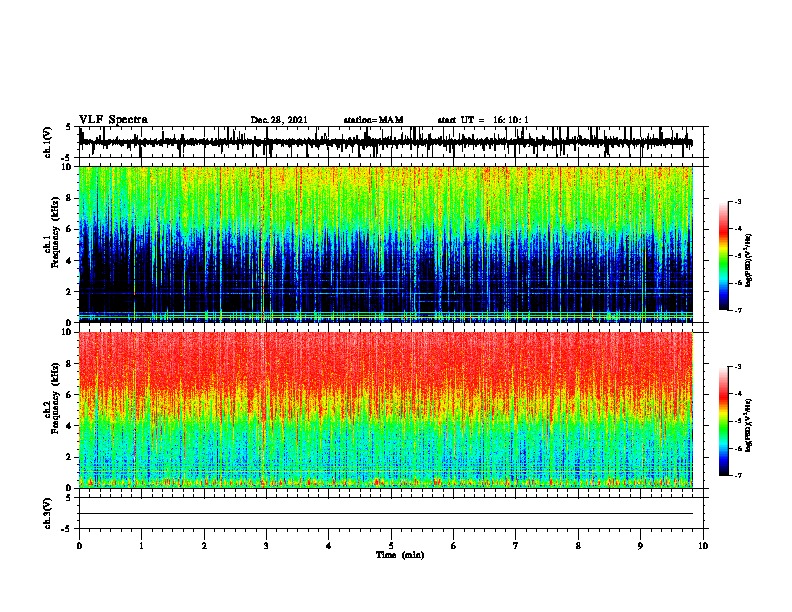Click the "VLF Spectra" title text
Image resolution: width=792 pixels, height=612 pixels.
coord(113,120)
